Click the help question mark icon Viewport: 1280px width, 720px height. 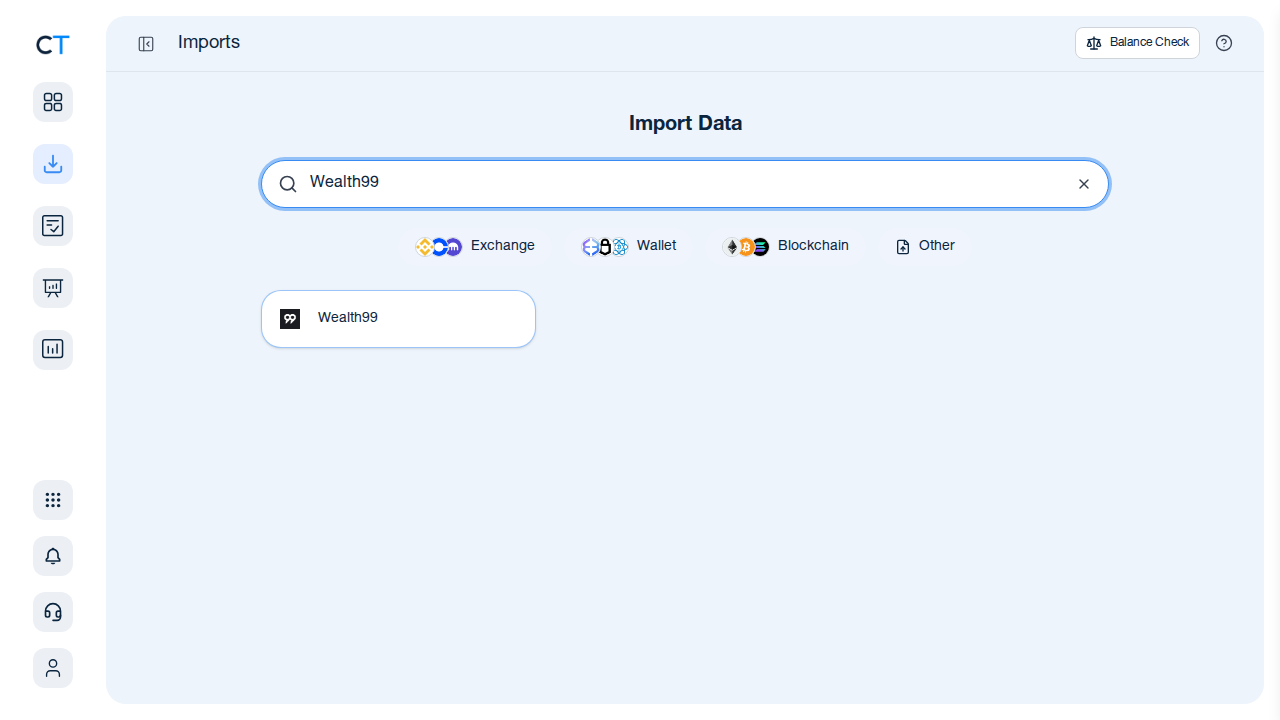pyautogui.click(x=1224, y=43)
